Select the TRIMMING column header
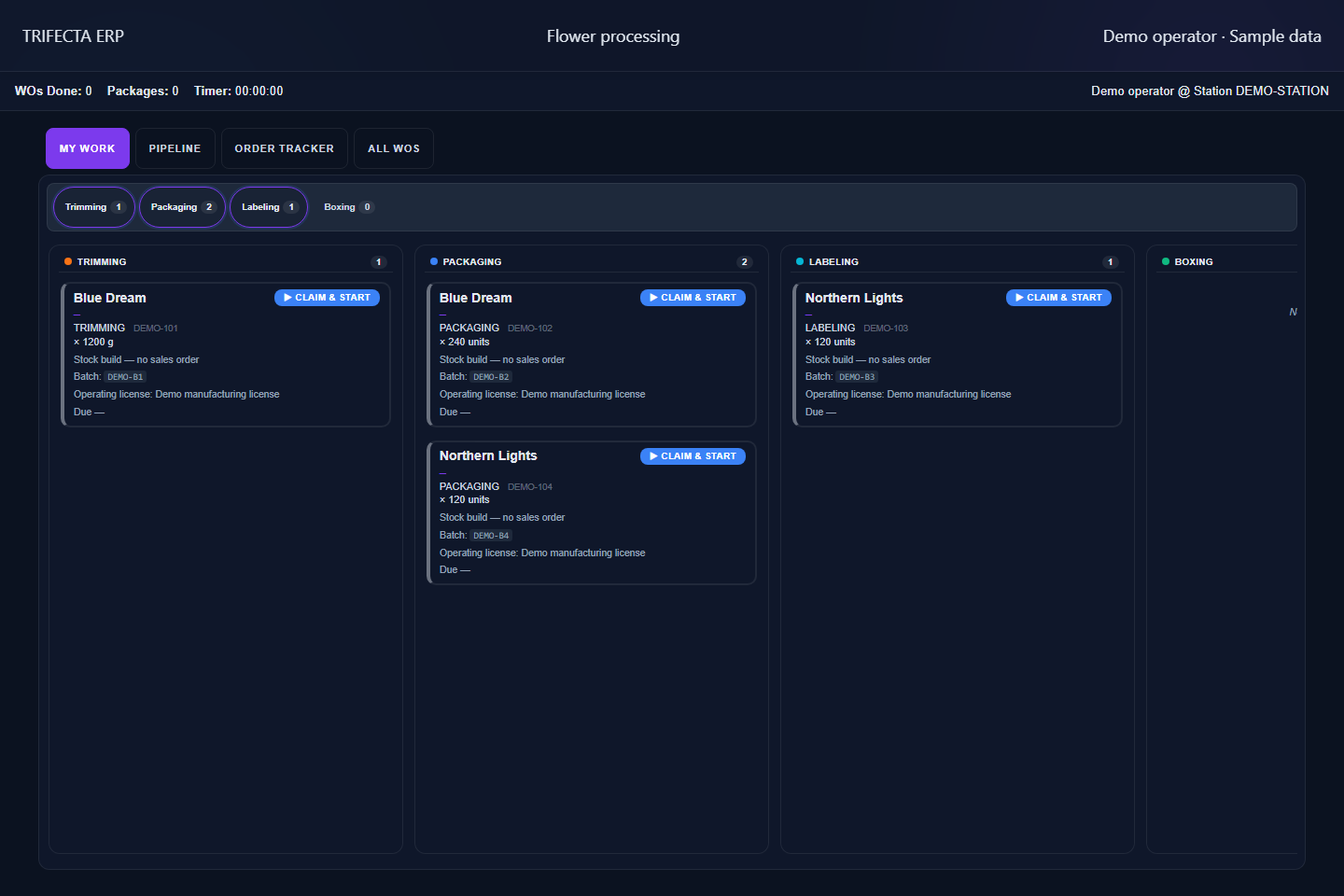The height and width of the screenshot is (896, 1344). pyautogui.click(x=102, y=262)
